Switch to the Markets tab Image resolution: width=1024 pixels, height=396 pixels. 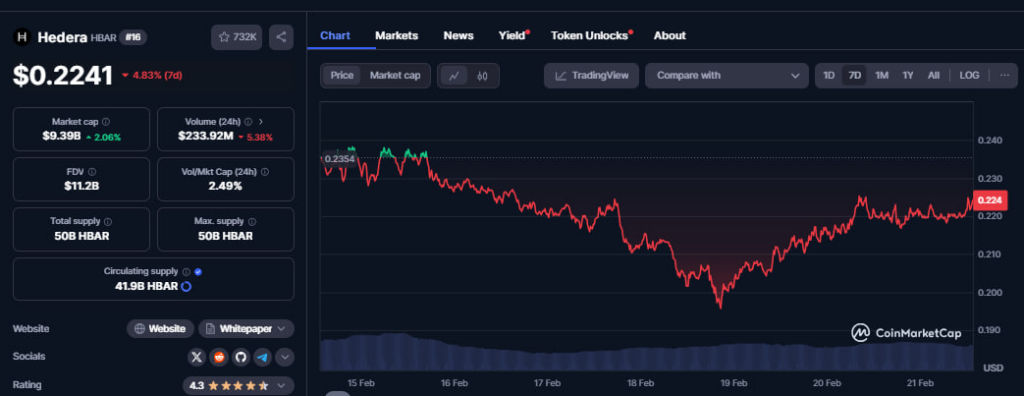(x=396, y=36)
